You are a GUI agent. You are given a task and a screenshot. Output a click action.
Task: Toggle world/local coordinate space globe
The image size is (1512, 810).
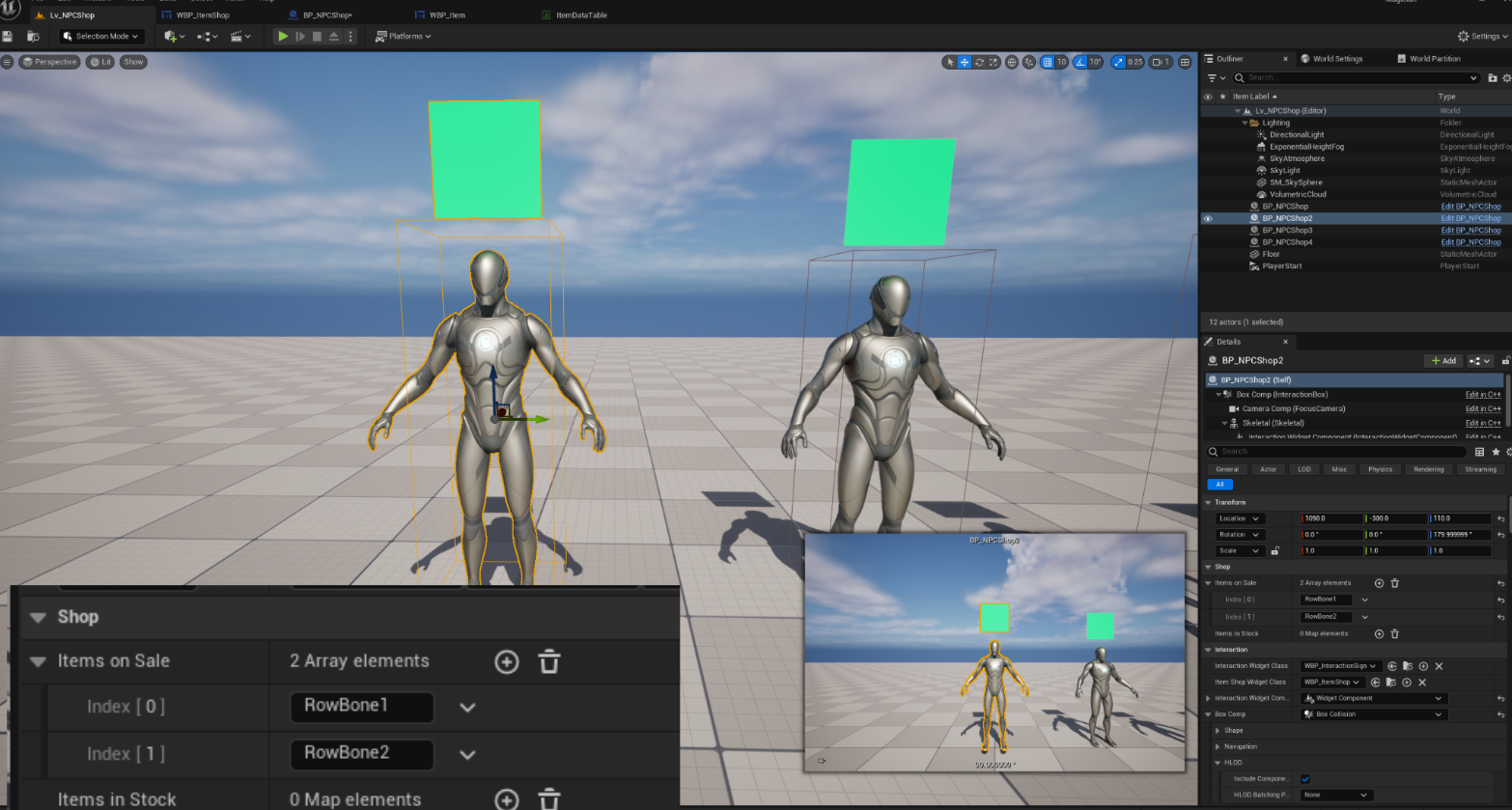[x=1012, y=62]
